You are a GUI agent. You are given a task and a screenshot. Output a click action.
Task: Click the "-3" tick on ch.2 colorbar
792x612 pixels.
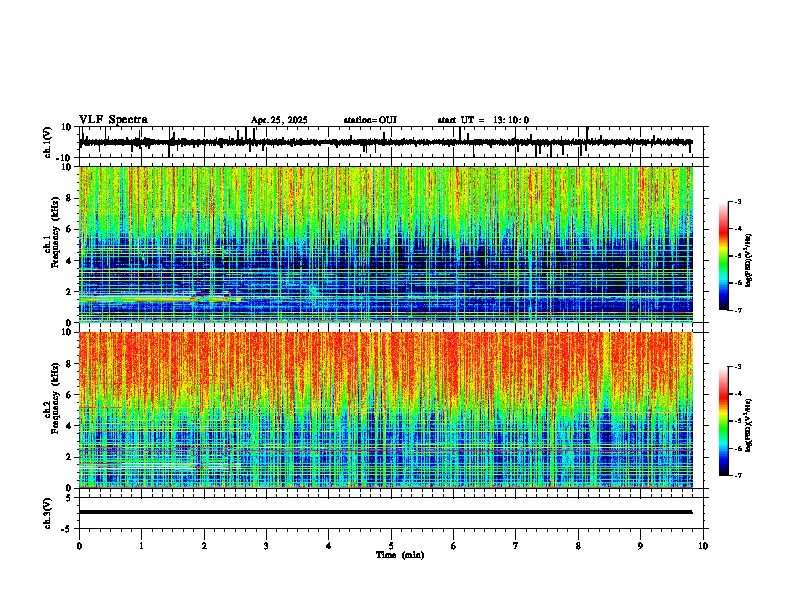point(737,367)
